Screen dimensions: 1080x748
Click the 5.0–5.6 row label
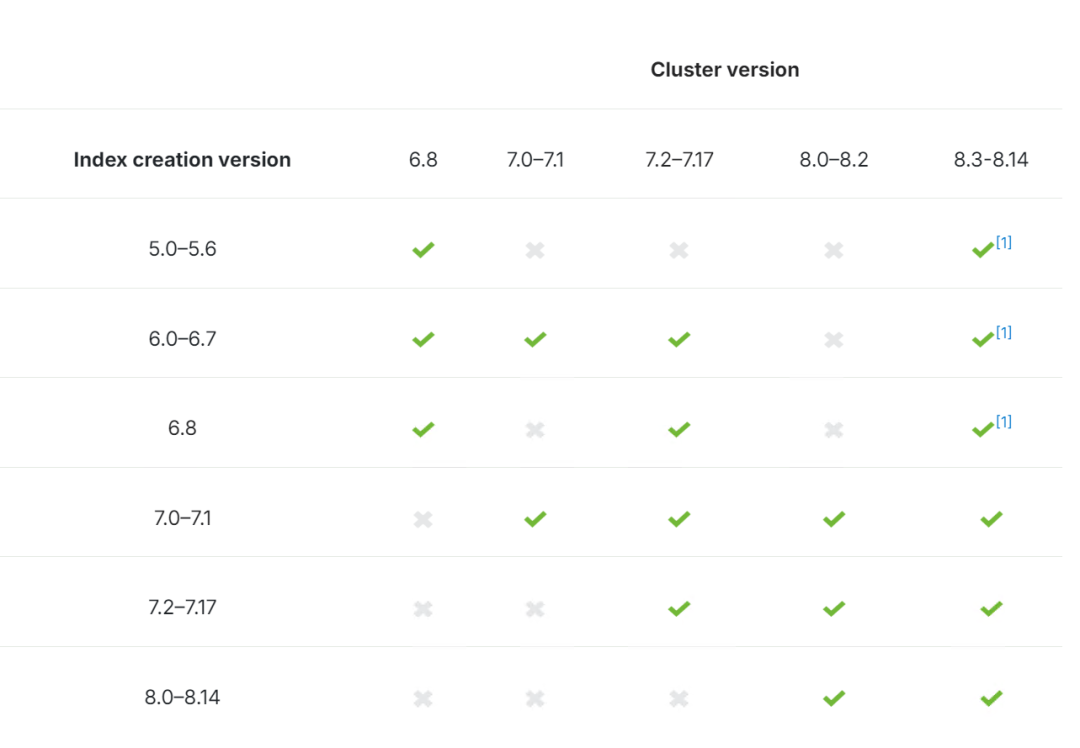click(182, 249)
